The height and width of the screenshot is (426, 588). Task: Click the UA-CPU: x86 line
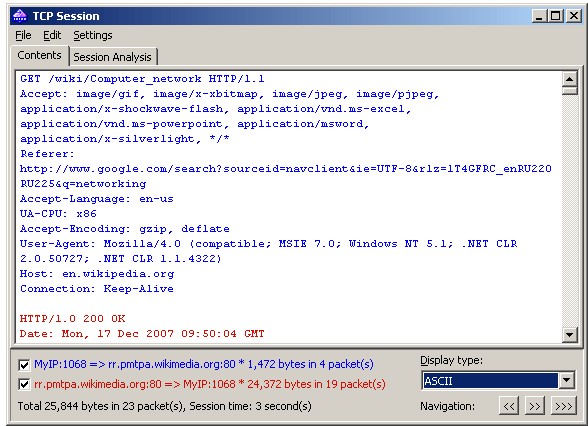(58, 214)
